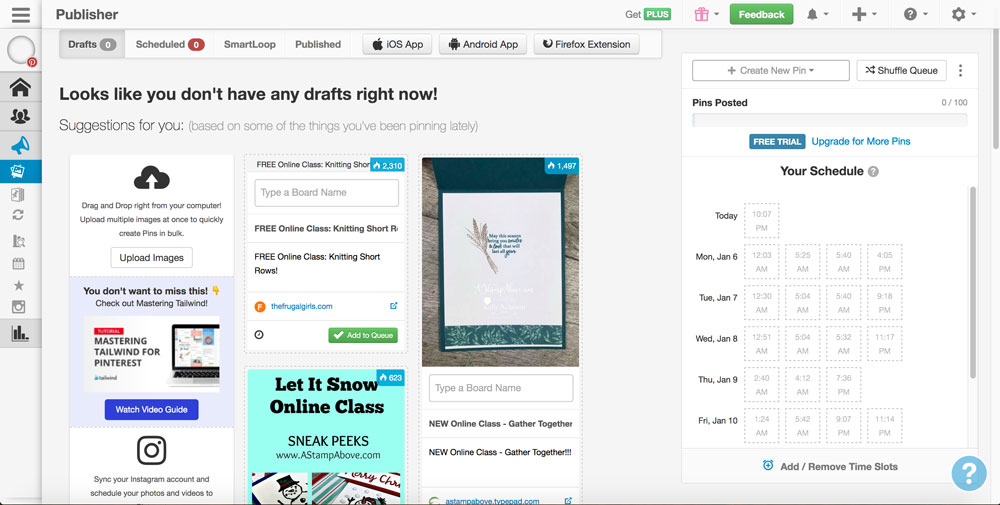Screen dimensions: 1000x505
Task: Select Today 10:07 PM time slot
Action: click(x=761, y=221)
